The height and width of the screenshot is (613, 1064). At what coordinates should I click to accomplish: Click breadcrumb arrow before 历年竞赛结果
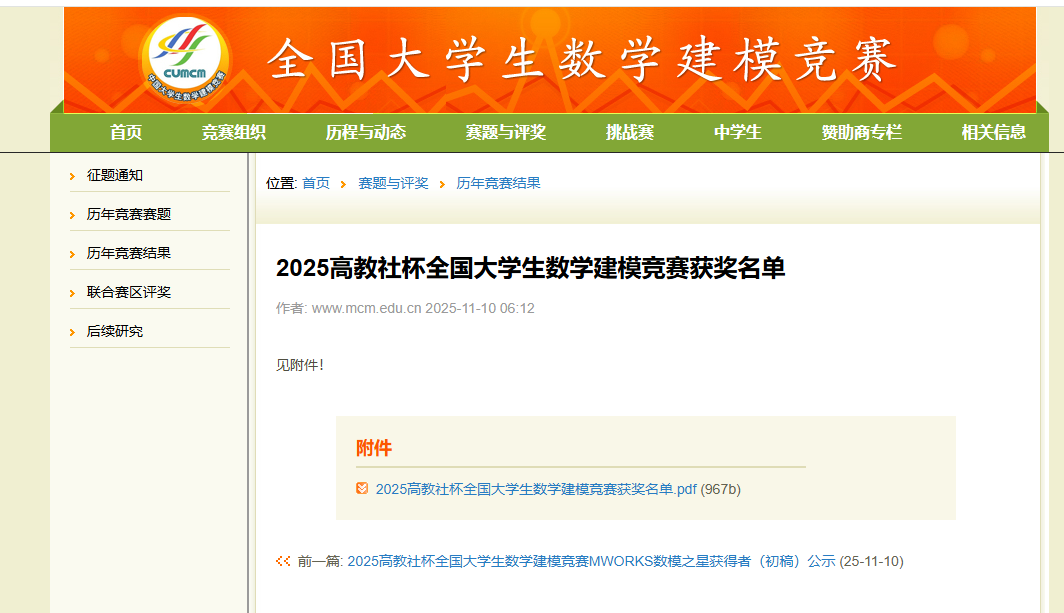(x=442, y=184)
